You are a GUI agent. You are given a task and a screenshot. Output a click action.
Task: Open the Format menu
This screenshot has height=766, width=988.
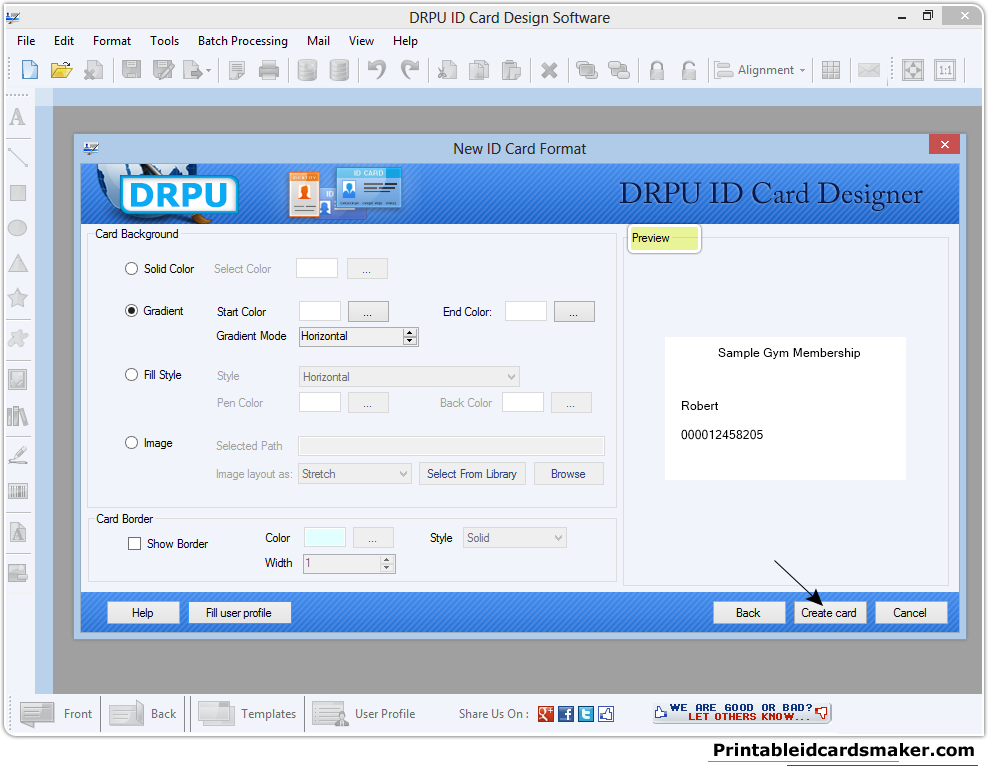coord(112,41)
